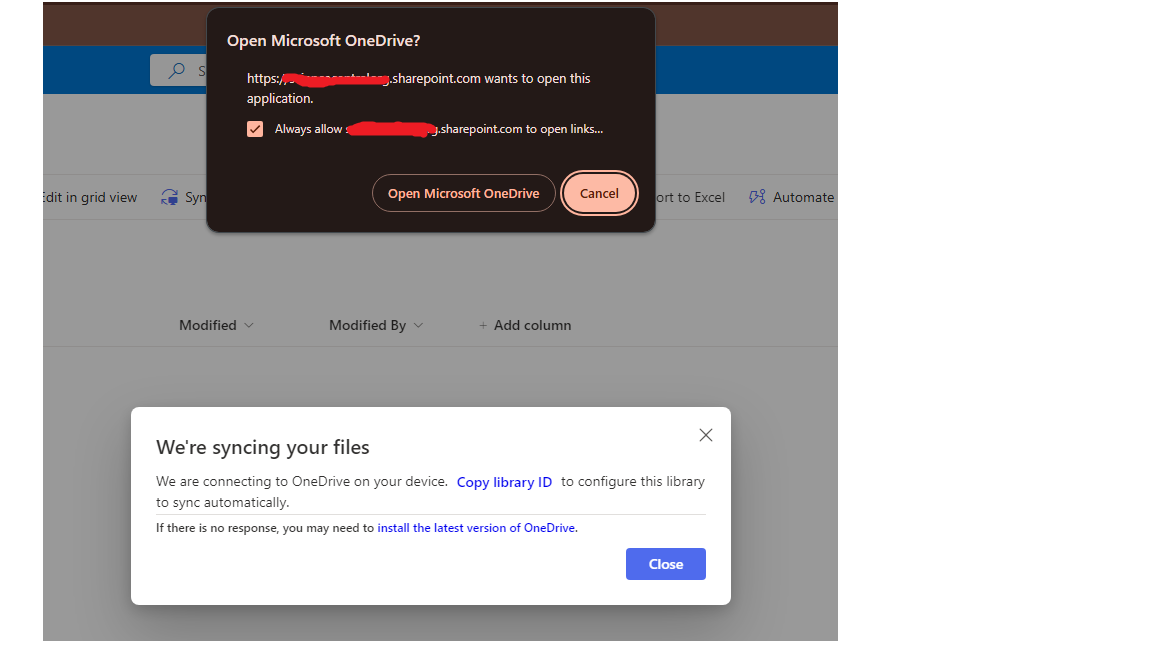1152x648 pixels.
Task: Close the syncing files dialog with X
Action: [x=705, y=435]
